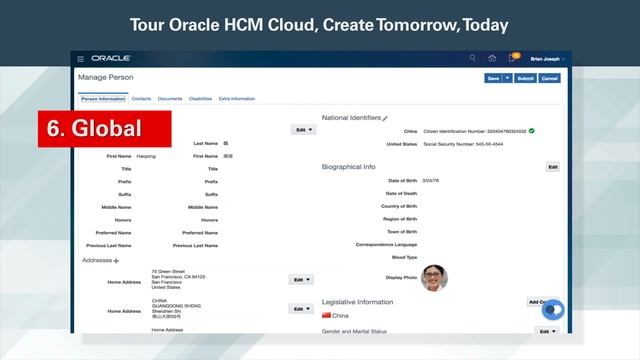Viewport: 640px width, 360px height.
Task: Open Edit dropdown for China home address
Action: (x=301, y=309)
